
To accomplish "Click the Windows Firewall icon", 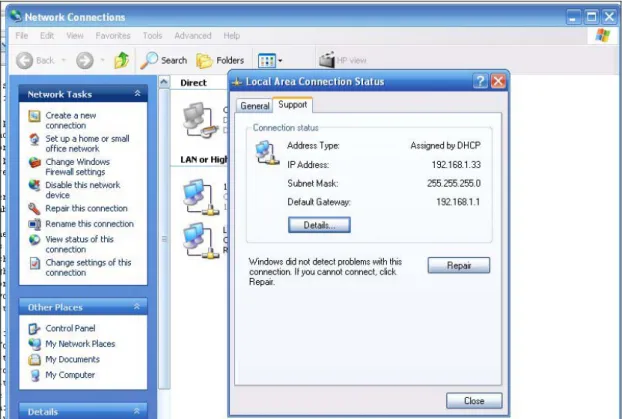I will [35, 162].
